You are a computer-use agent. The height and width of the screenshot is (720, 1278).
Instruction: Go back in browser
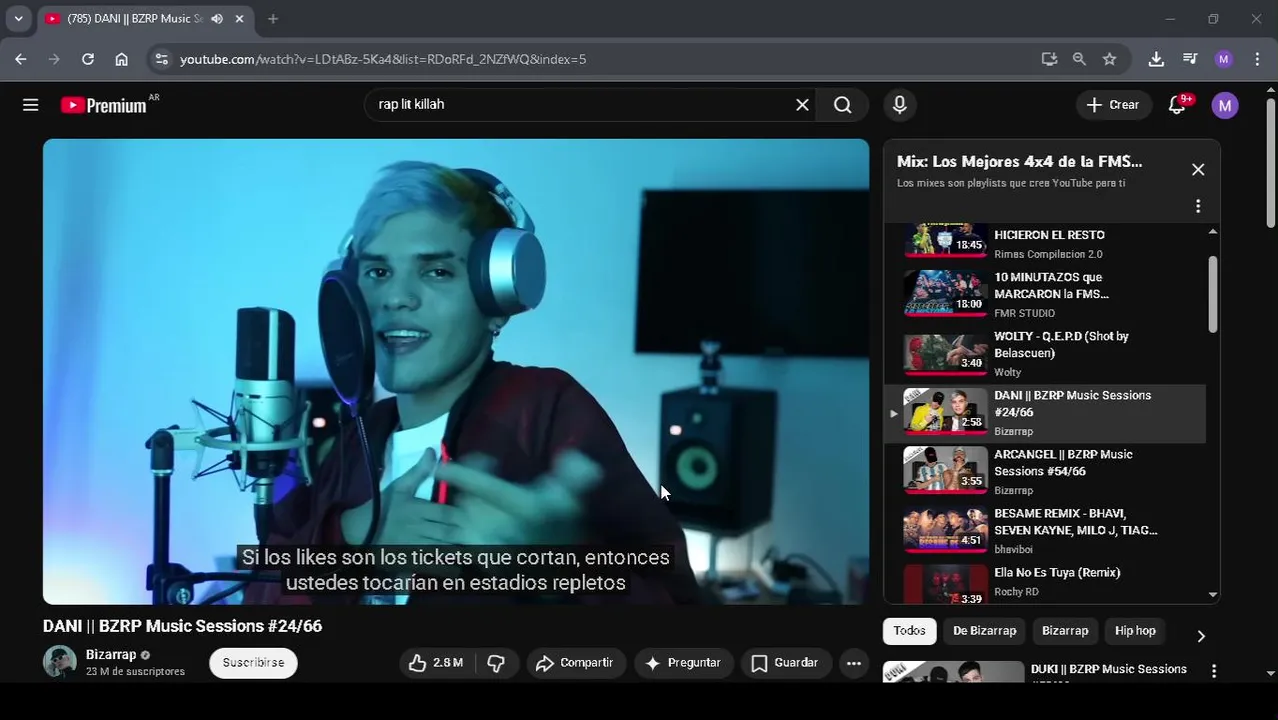pyautogui.click(x=21, y=59)
